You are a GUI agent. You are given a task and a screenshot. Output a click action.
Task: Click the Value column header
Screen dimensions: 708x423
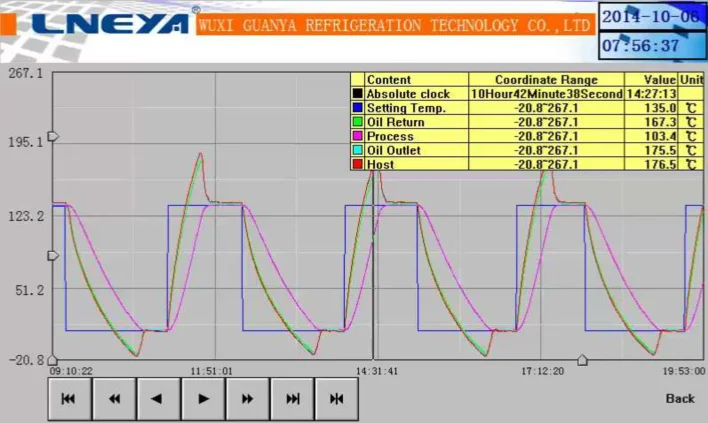pos(660,79)
